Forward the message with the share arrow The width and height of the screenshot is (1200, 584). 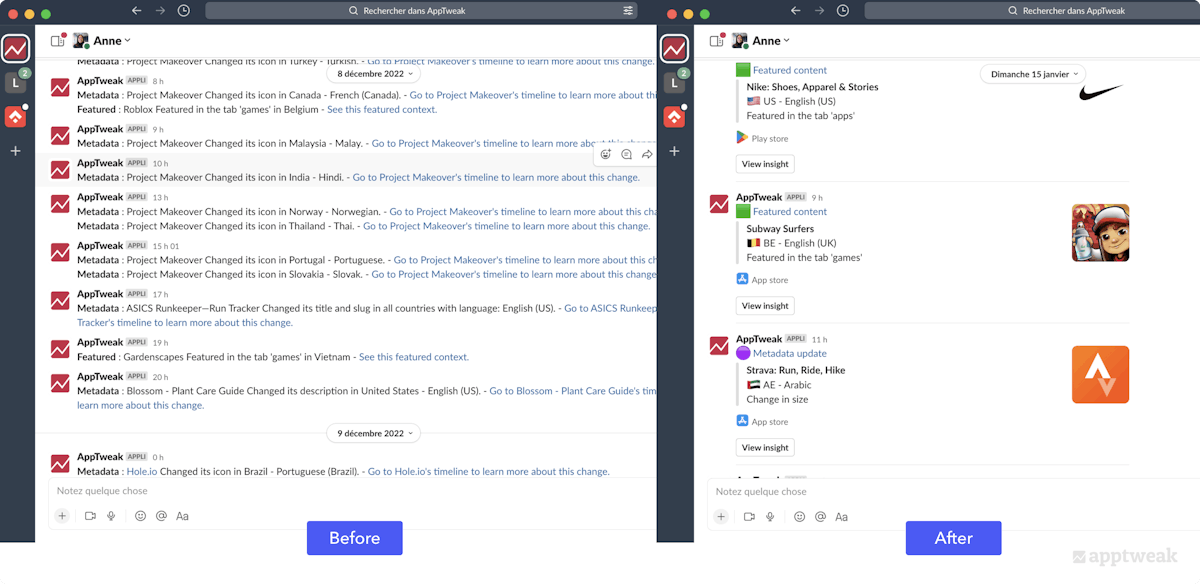pos(647,153)
